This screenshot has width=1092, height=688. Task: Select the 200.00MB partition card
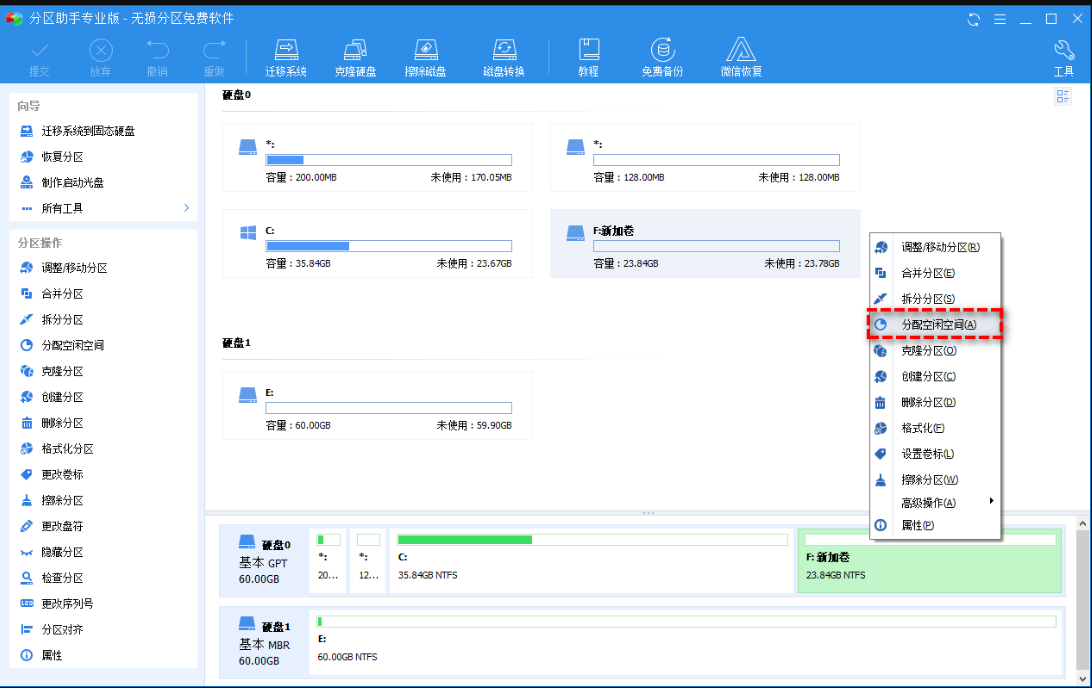tap(377, 157)
